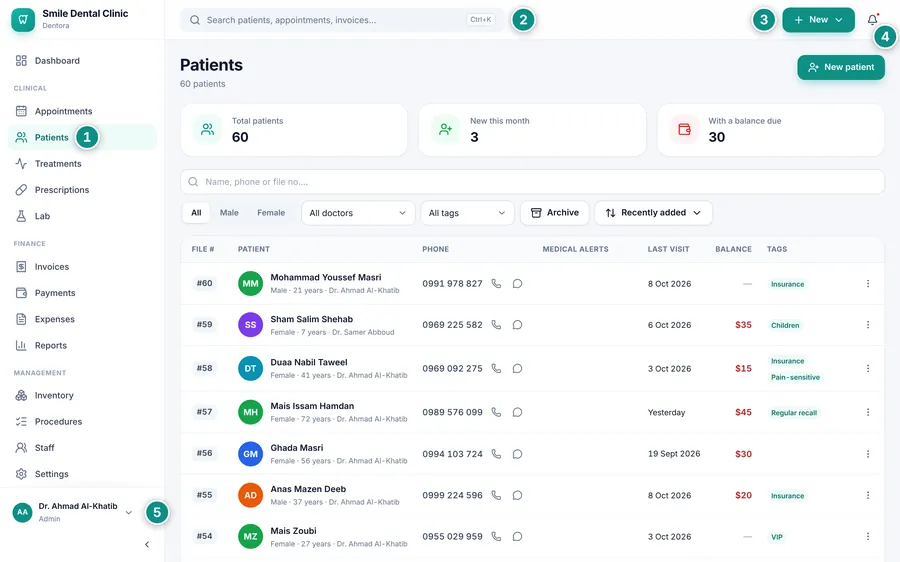Collapse the sidebar with the arrow
The width and height of the screenshot is (900, 562).
tap(147, 545)
